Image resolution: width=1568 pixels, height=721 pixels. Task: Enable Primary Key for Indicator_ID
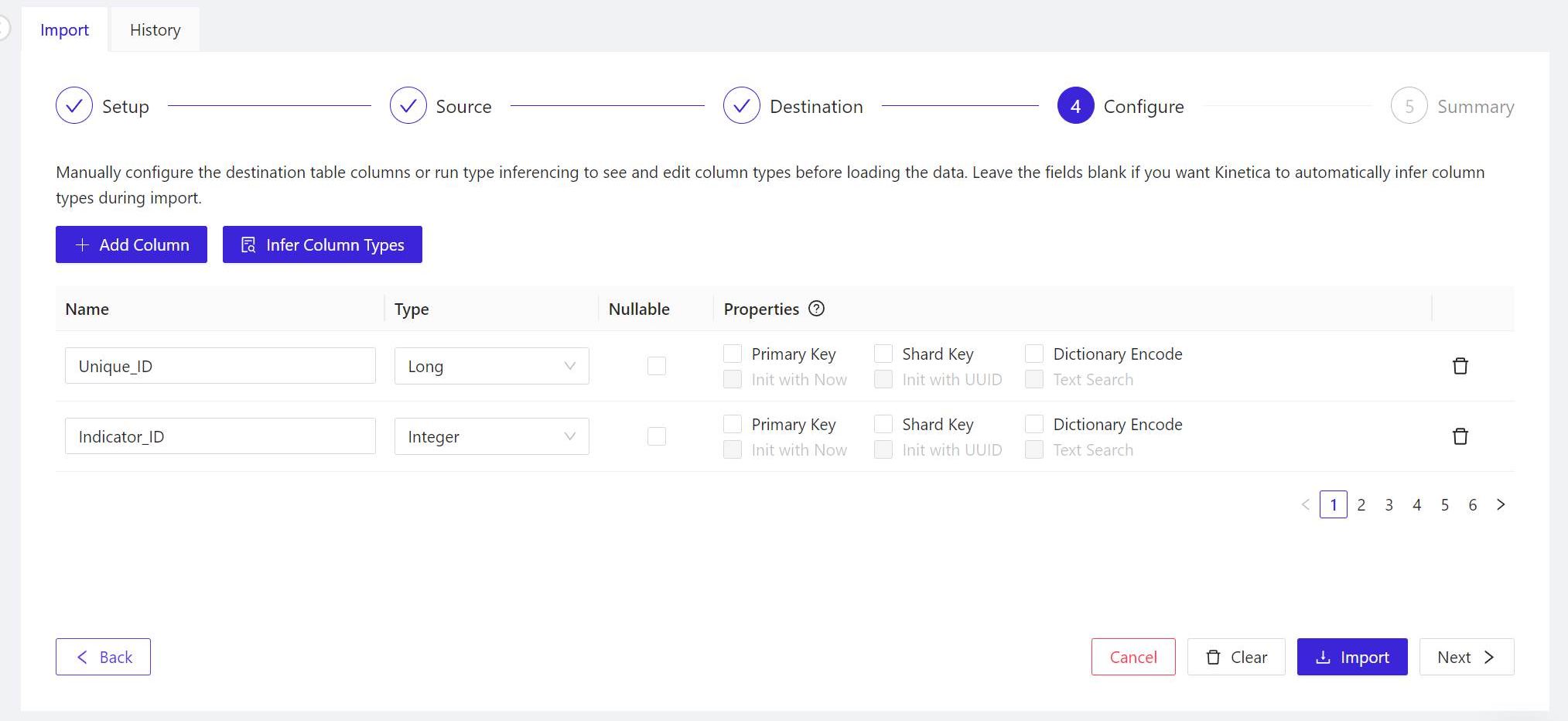[733, 424]
